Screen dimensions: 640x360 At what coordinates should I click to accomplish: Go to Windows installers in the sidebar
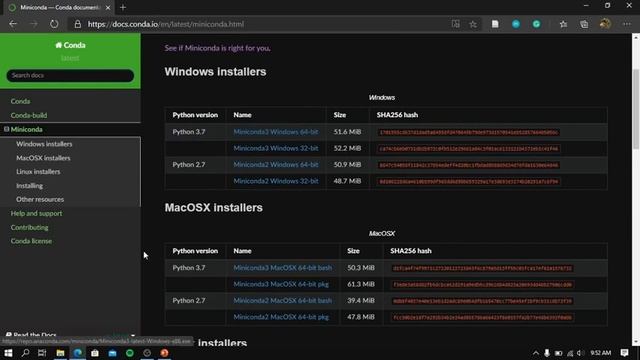click(44, 144)
